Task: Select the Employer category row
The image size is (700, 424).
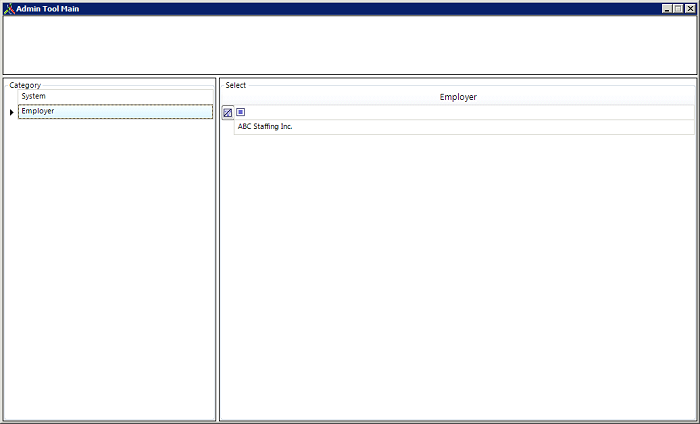Action: point(115,112)
